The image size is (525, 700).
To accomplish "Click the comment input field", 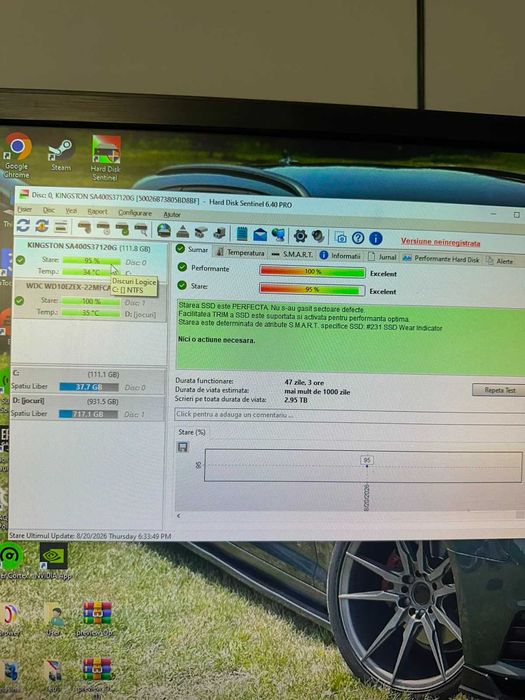I will click(349, 415).
